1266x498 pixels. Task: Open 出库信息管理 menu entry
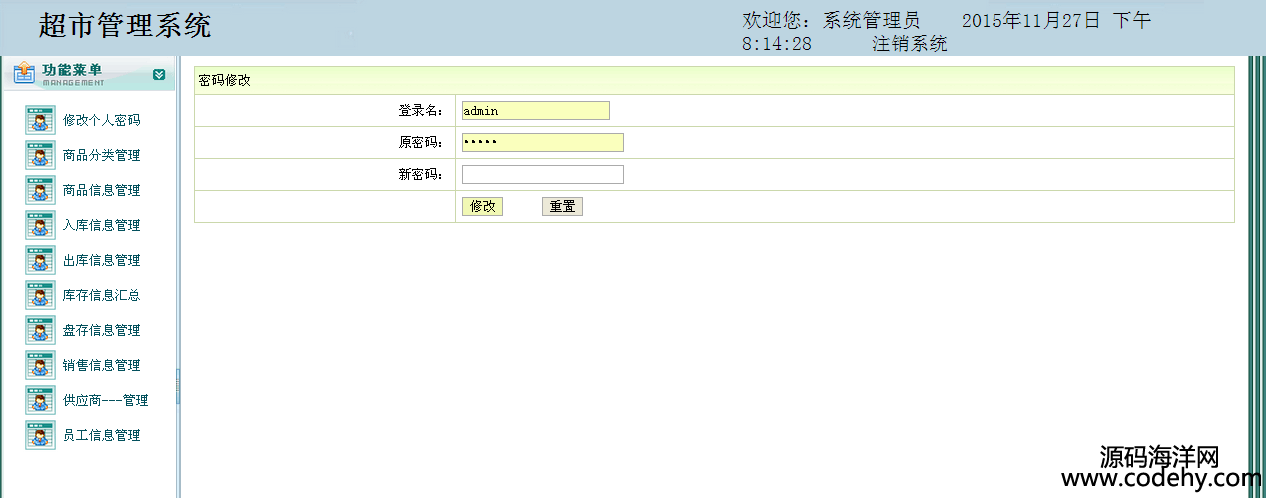[x=101, y=260]
